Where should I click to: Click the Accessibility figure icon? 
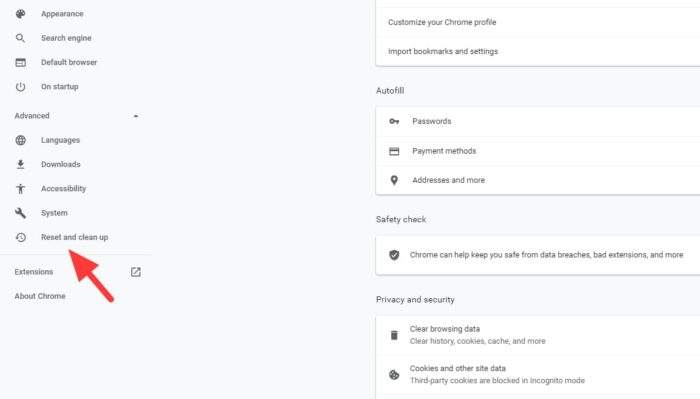click(21, 189)
